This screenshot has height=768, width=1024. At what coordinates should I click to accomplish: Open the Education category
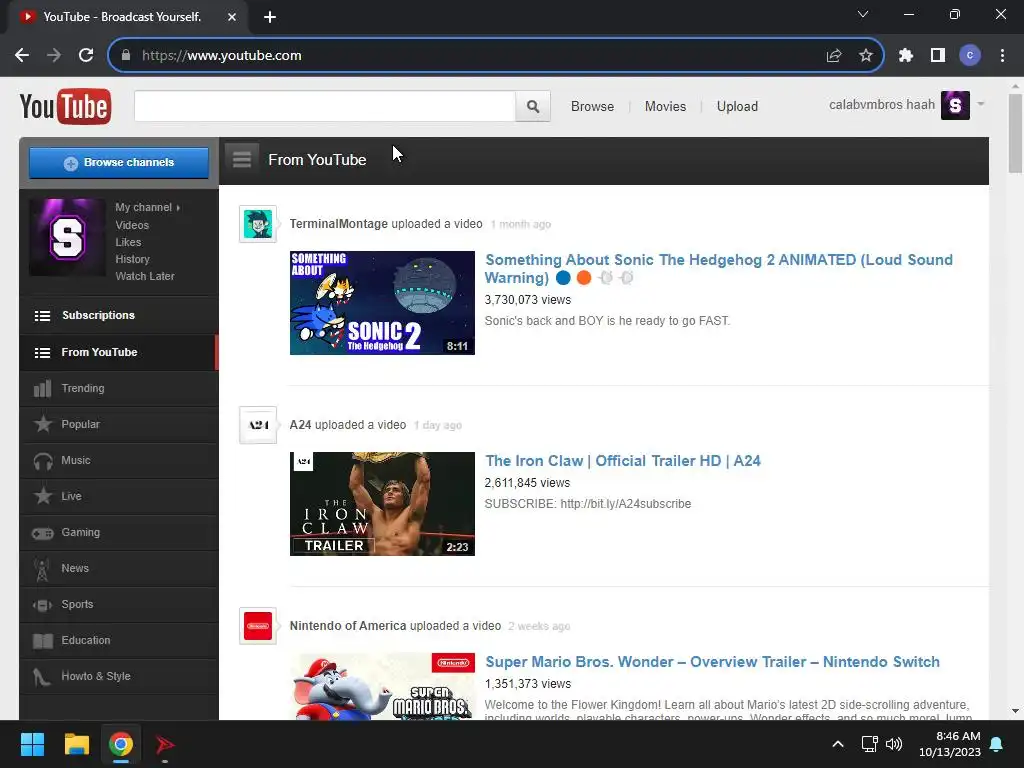coord(119,640)
